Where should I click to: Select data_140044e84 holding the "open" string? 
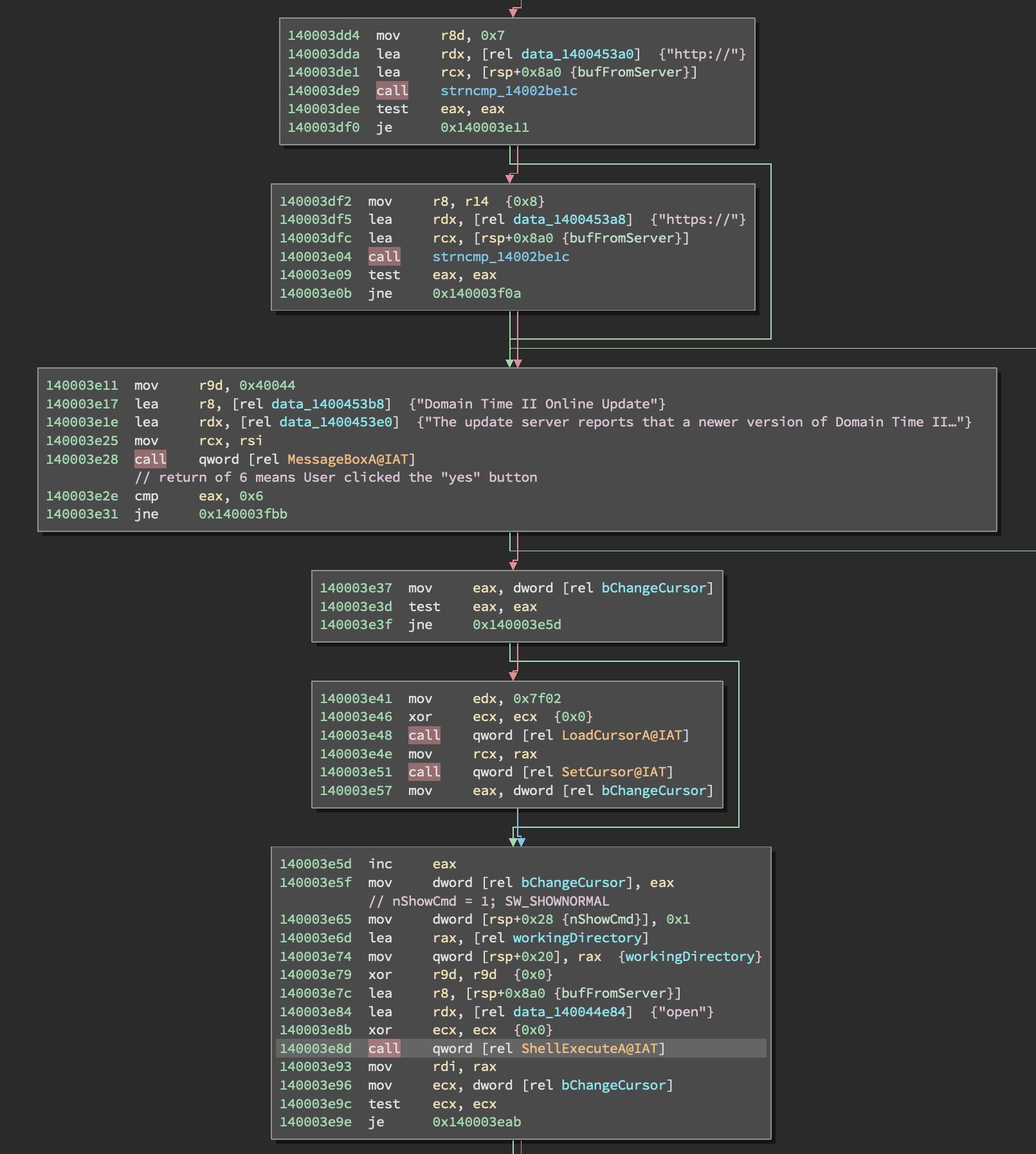pyautogui.click(x=569, y=1012)
